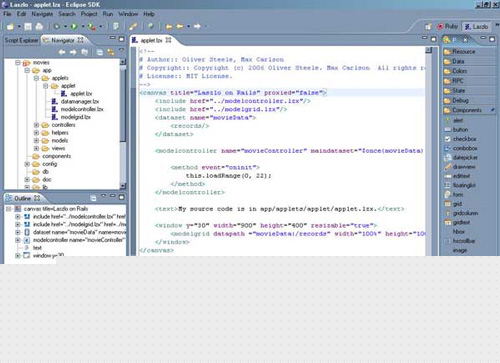The height and width of the screenshot is (363, 500).
Task: Collapse the applets folder node
Action: tap(37, 78)
